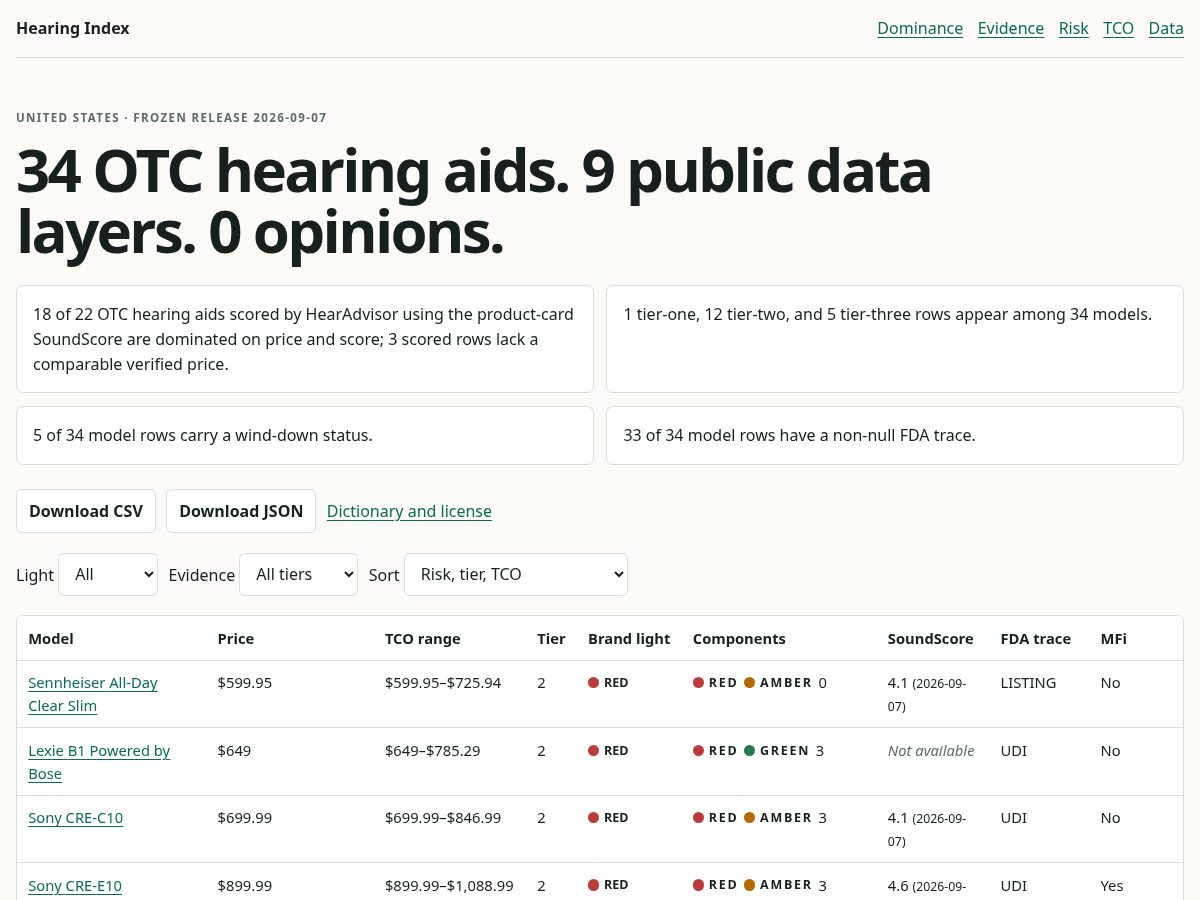Click the card about non-null FDA trace
This screenshot has height=900, width=1200.
tap(895, 435)
